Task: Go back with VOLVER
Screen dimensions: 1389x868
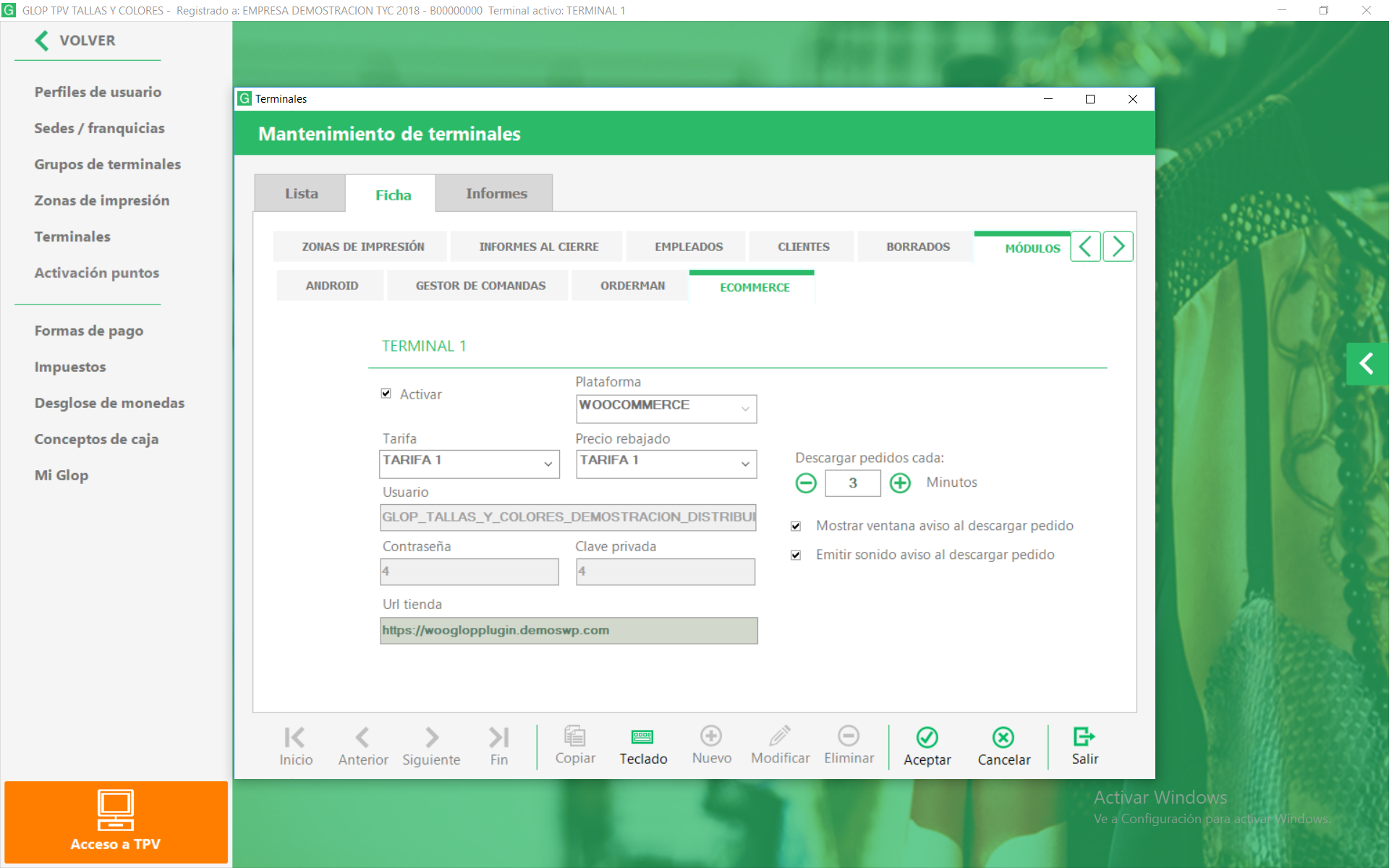Action: [x=75, y=41]
